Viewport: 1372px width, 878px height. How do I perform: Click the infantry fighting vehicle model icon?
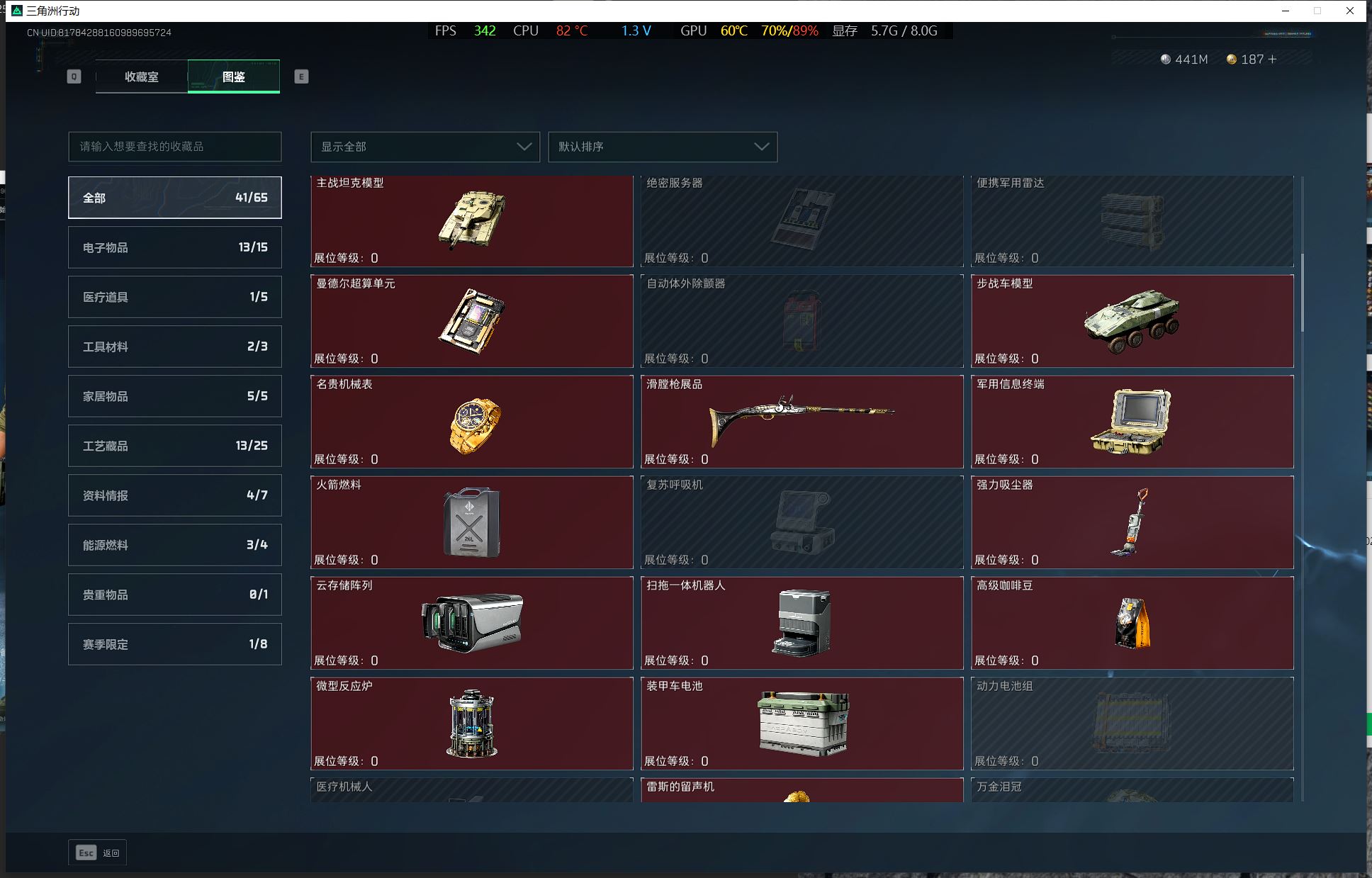pos(1132,320)
